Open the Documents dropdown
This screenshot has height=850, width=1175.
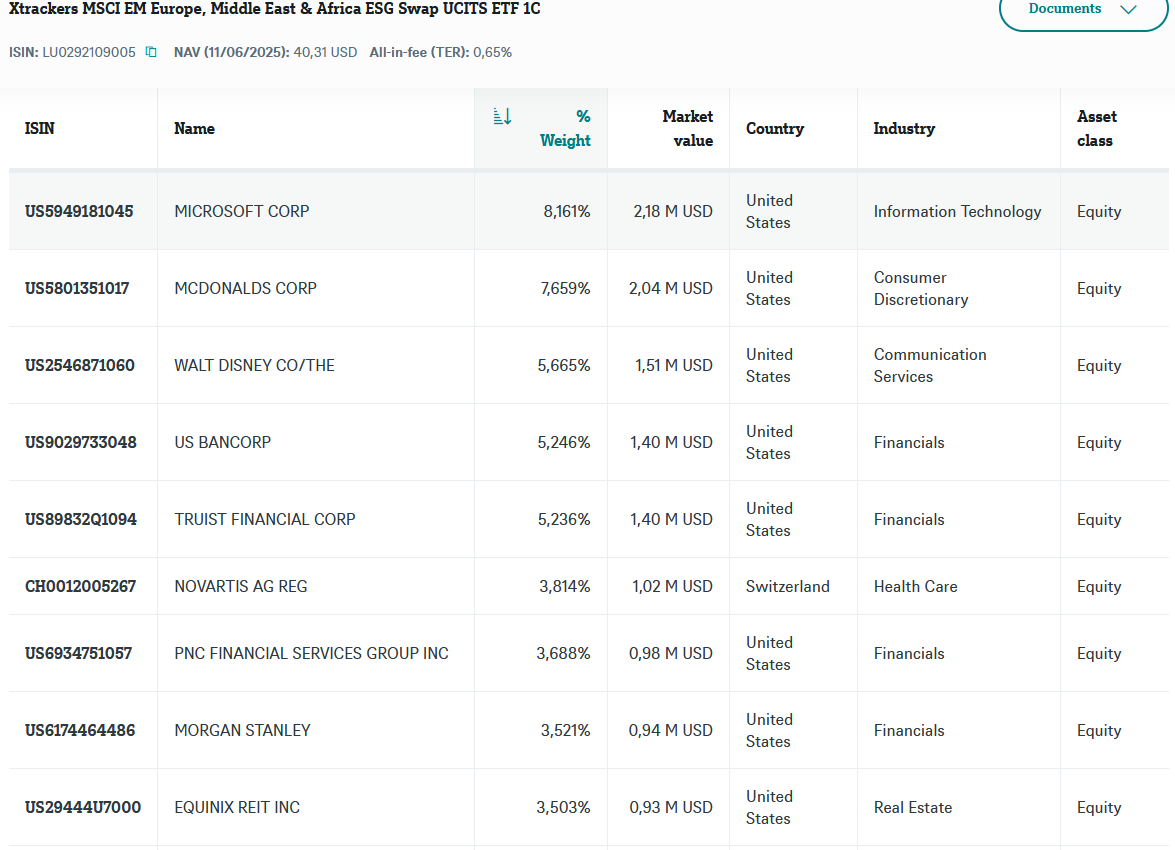1083,10
